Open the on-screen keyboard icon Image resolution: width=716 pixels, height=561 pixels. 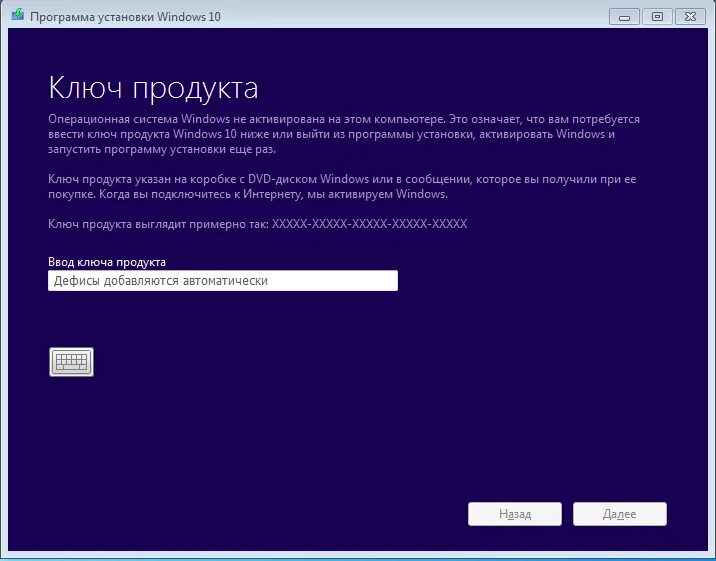[71, 362]
